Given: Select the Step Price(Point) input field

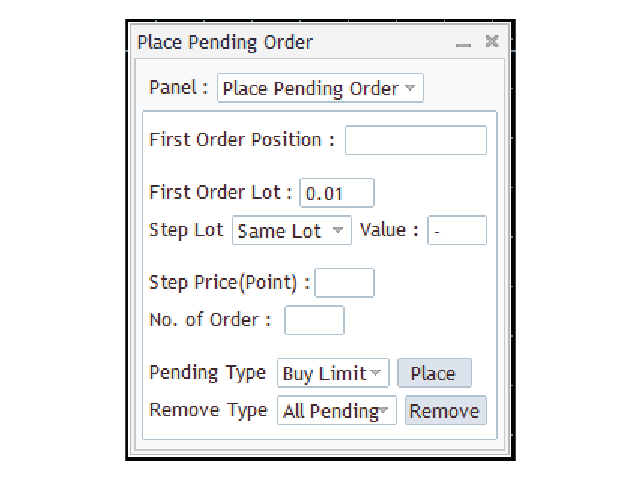Looking at the screenshot, I should tap(345, 283).
